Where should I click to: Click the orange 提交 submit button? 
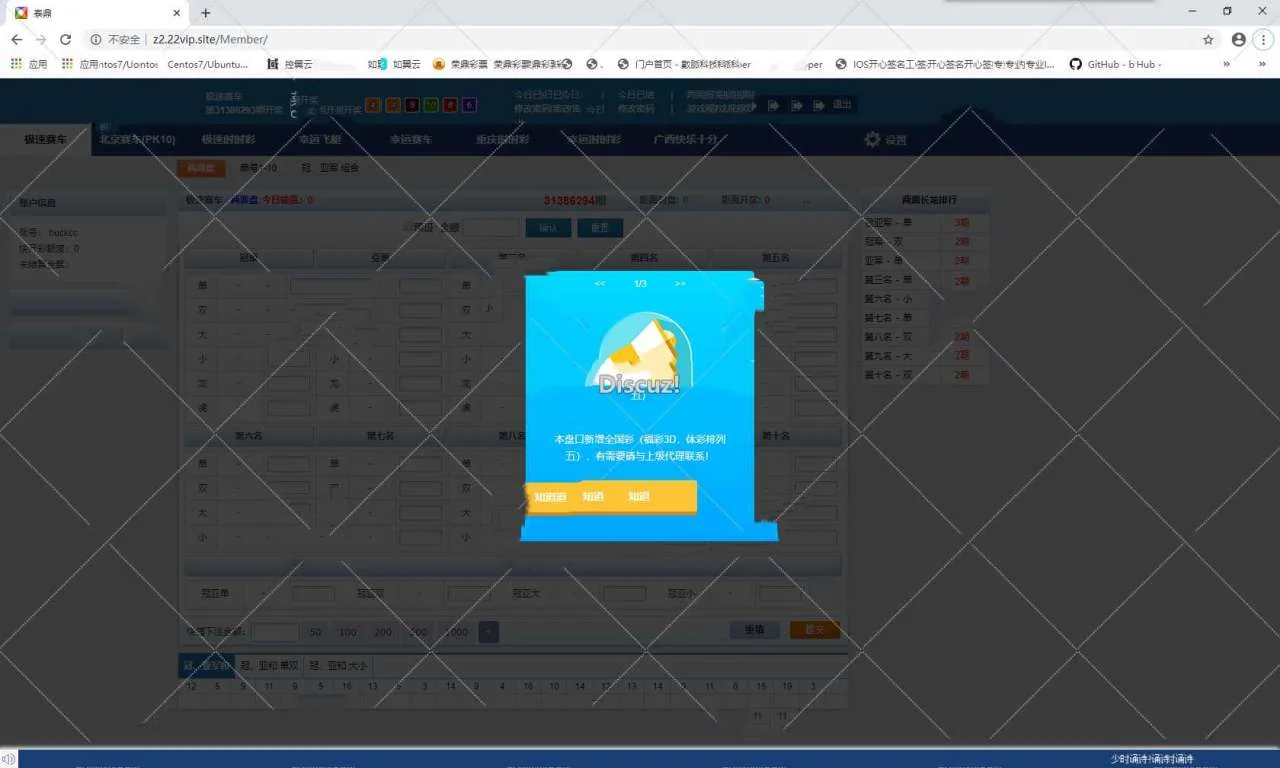coord(814,630)
